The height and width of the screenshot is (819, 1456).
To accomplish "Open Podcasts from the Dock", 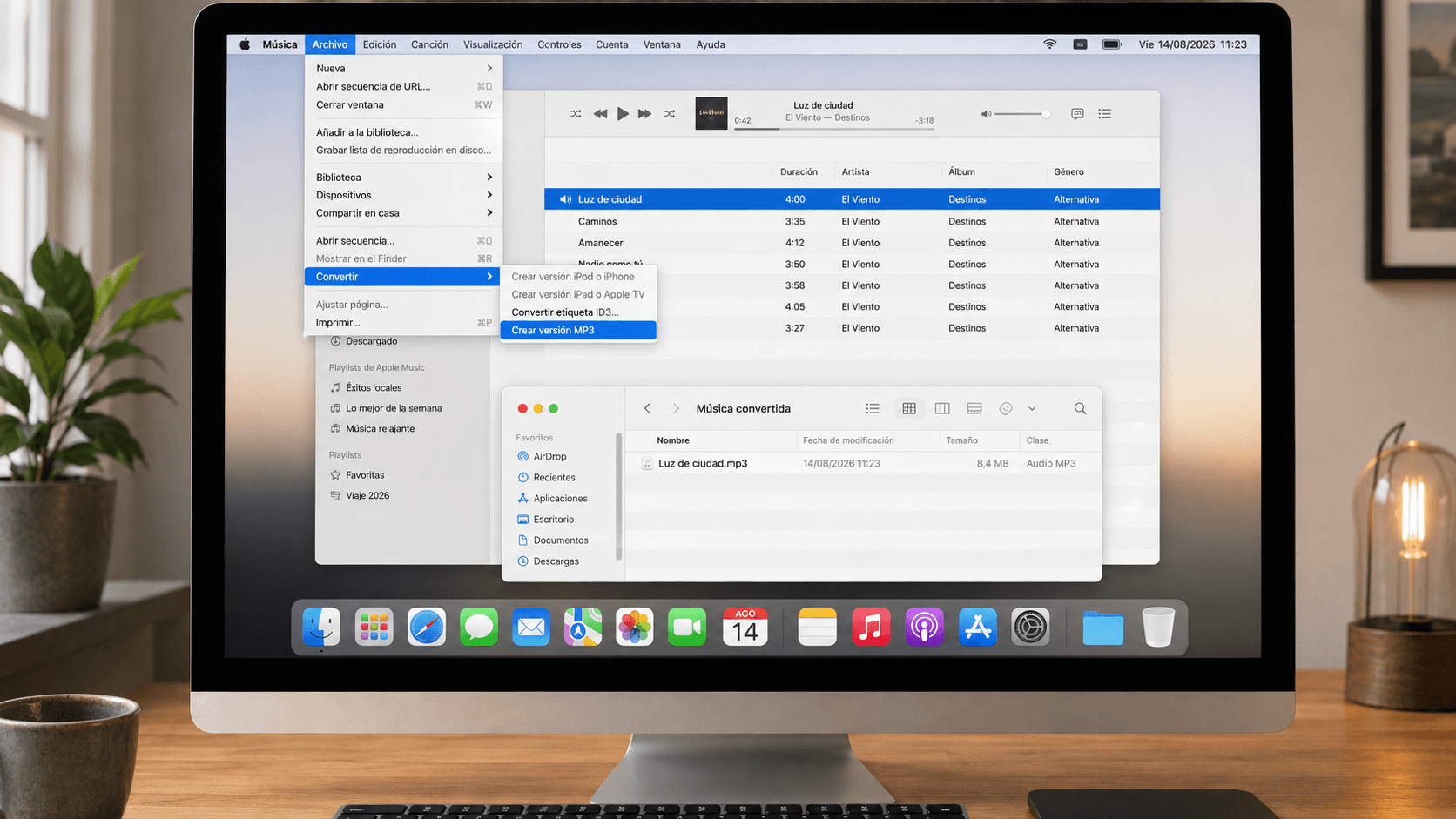I will point(924,627).
